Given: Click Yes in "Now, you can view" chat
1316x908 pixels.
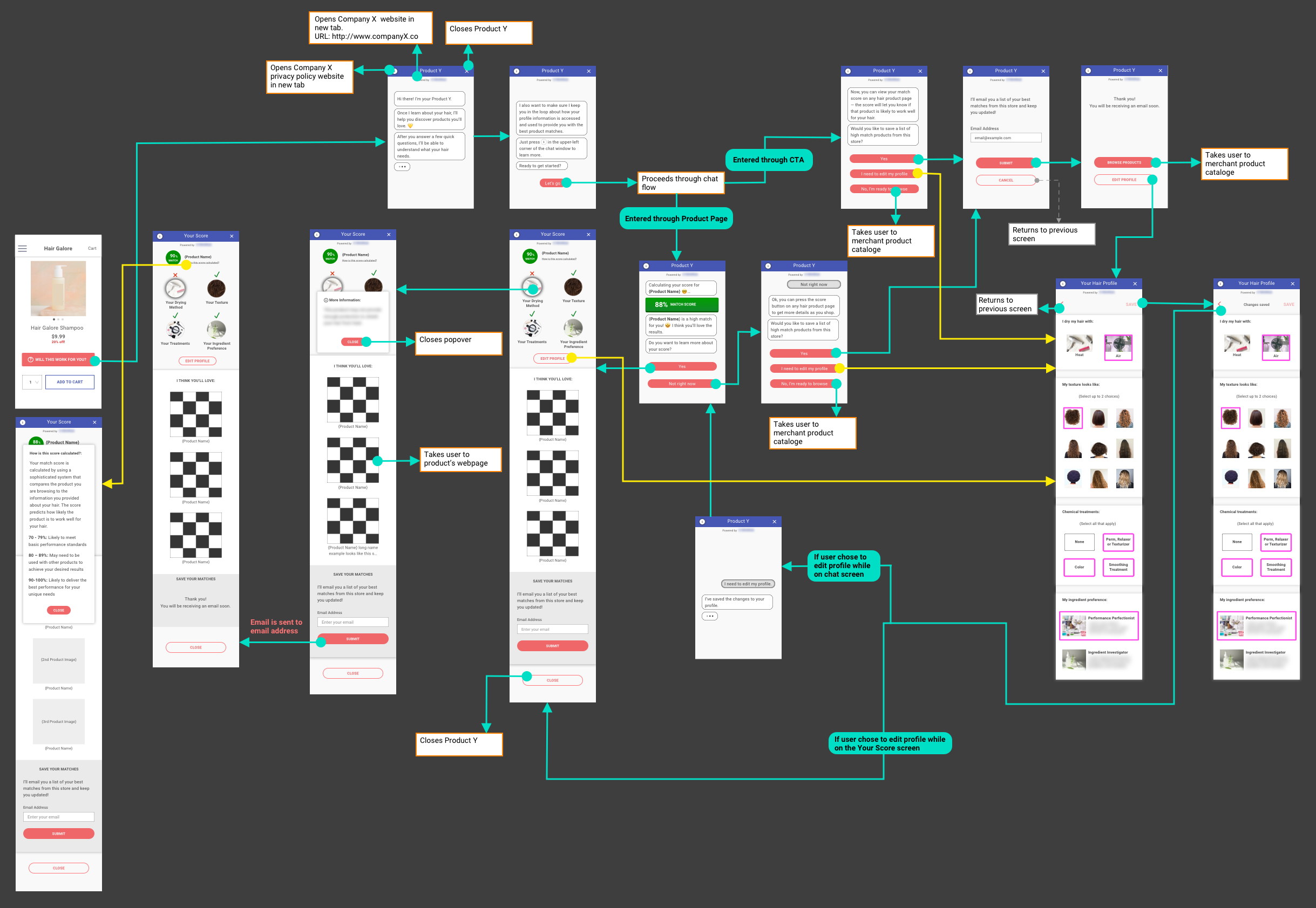Looking at the screenshot, I should coord(884,159).
